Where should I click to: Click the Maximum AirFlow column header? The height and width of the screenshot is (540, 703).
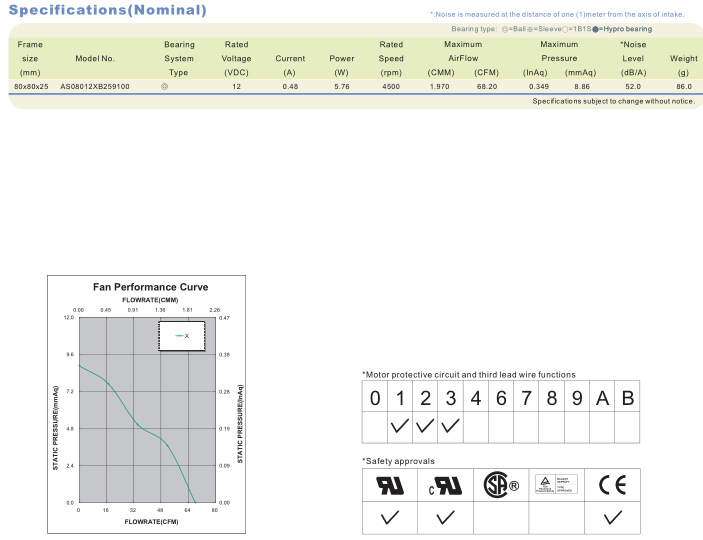pyautogui.click(x=463, y=51)
